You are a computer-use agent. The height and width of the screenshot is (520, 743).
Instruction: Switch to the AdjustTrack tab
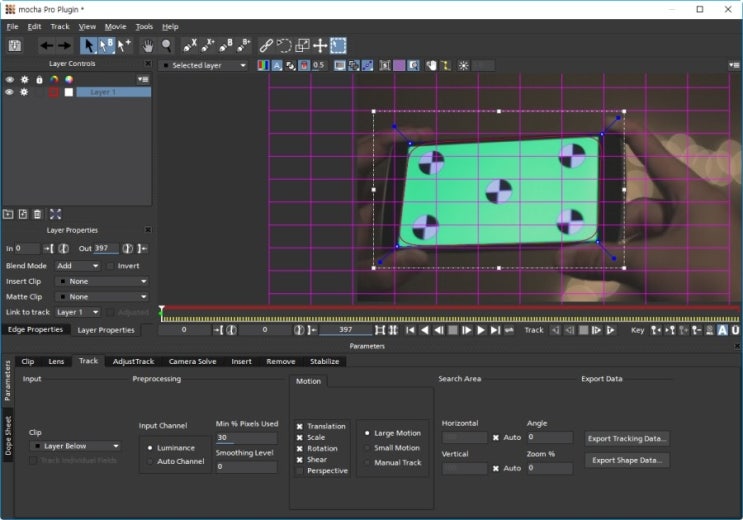[134, 362]
